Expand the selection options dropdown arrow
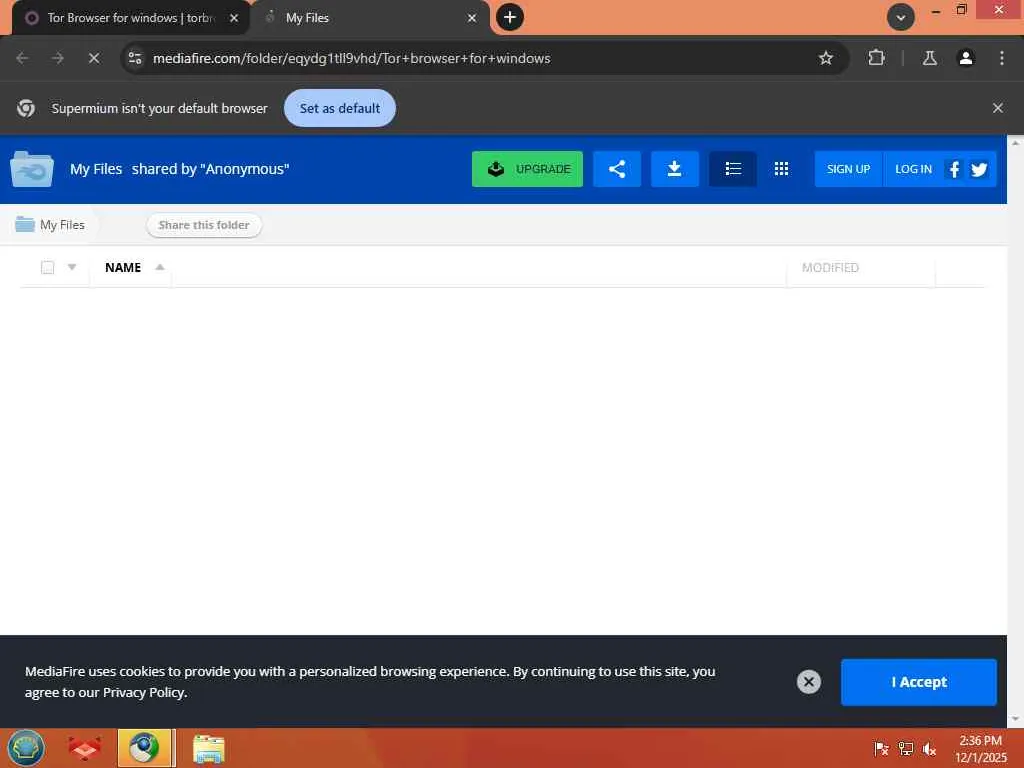The height and width of the screenshot is (768, 1024). pyautogui.click(x=72, y=267)
